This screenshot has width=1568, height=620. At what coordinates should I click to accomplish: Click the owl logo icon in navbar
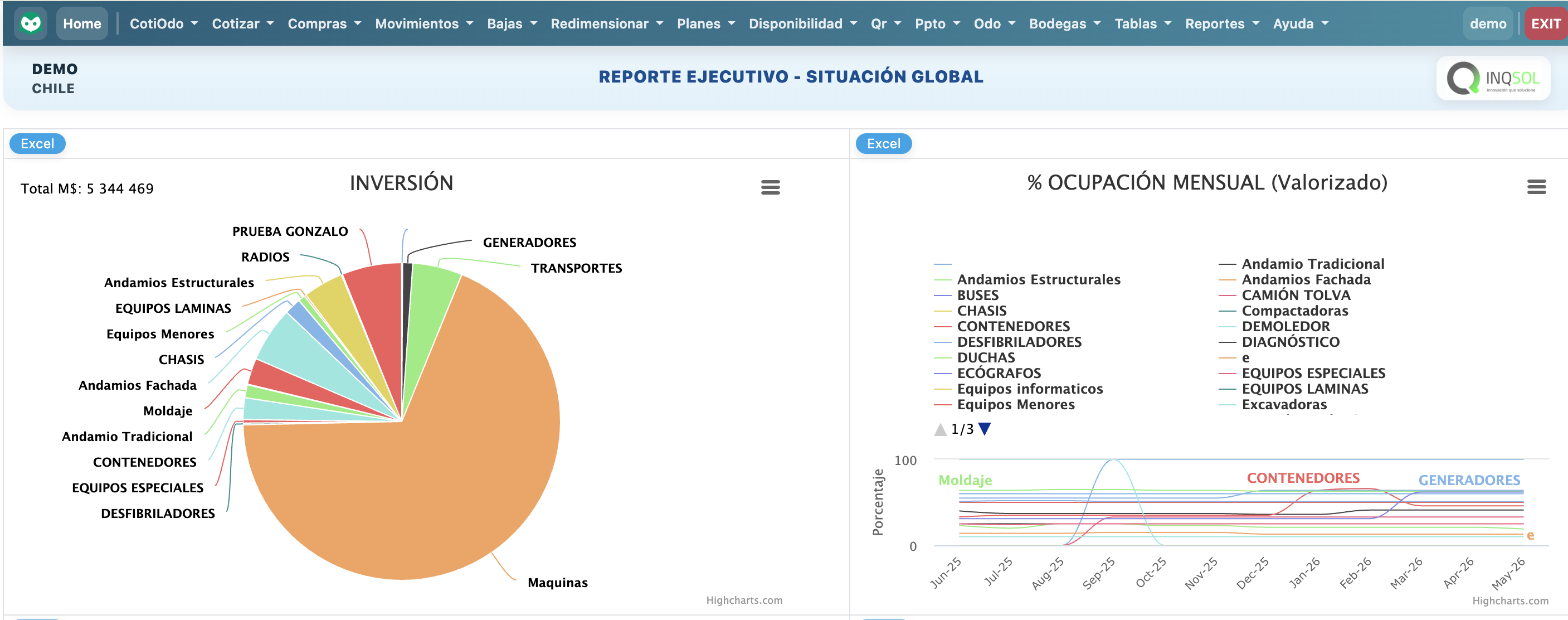[31, 24]
